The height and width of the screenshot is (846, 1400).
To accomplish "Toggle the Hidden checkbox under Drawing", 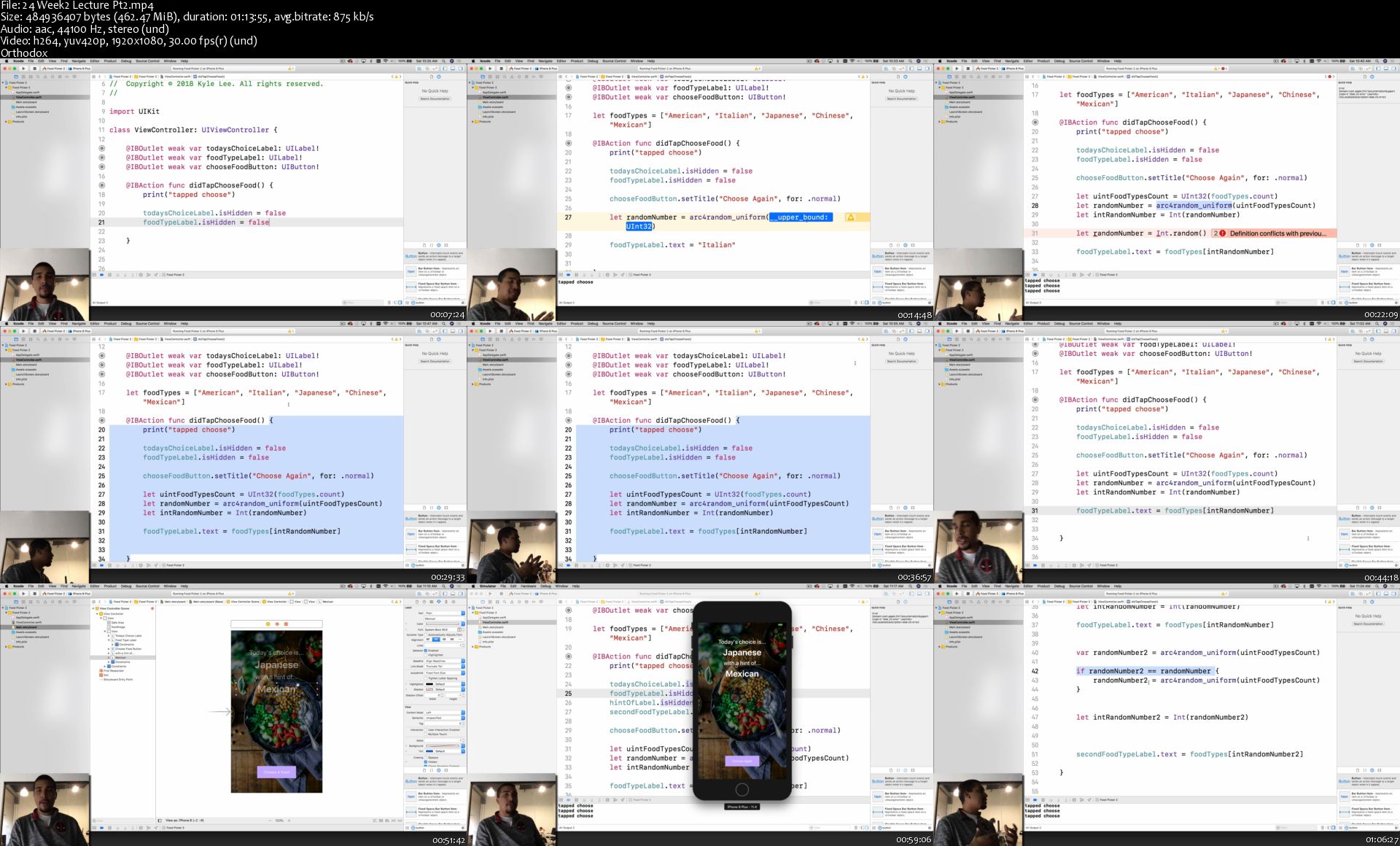I will pyautogui.click(x=426, y=761).
